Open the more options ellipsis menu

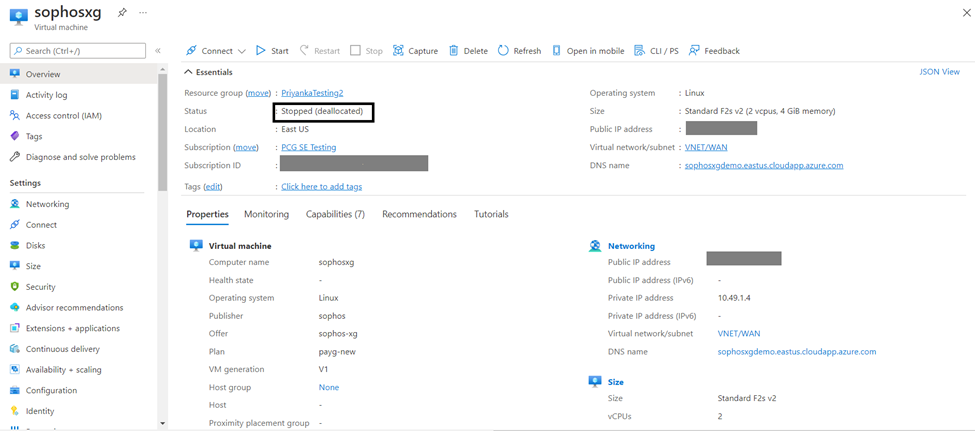click(x=143, y=13)
